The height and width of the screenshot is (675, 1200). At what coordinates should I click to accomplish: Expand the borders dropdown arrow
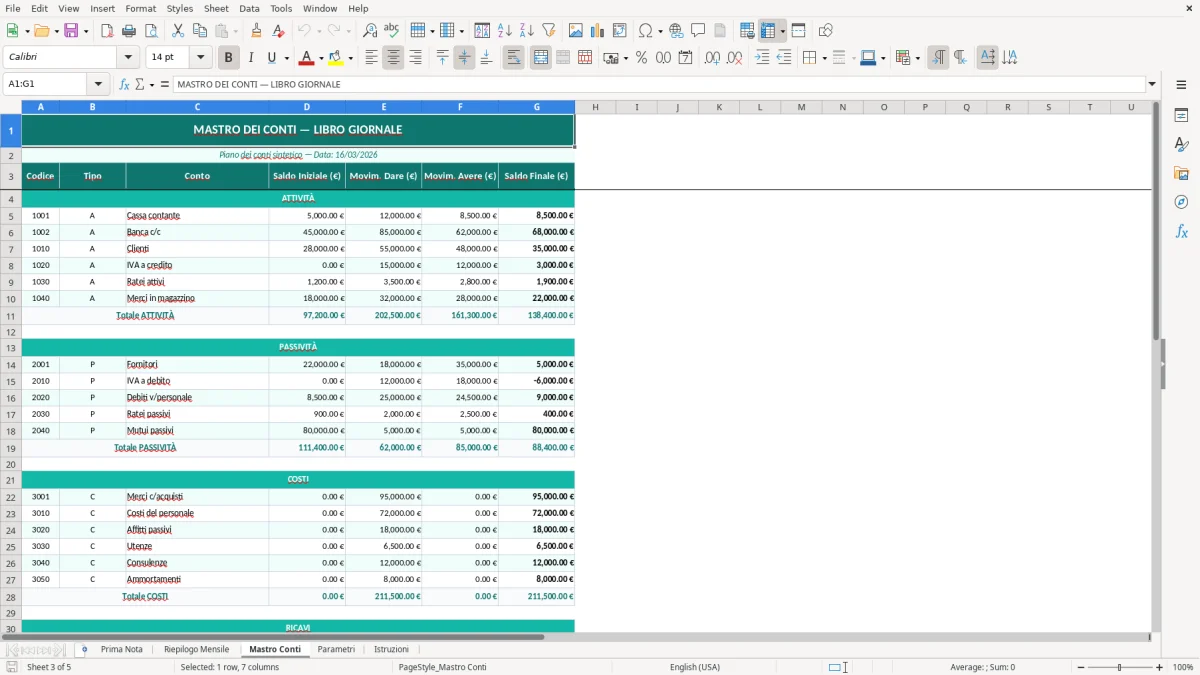pyautogui.click(x=824, y=58)
